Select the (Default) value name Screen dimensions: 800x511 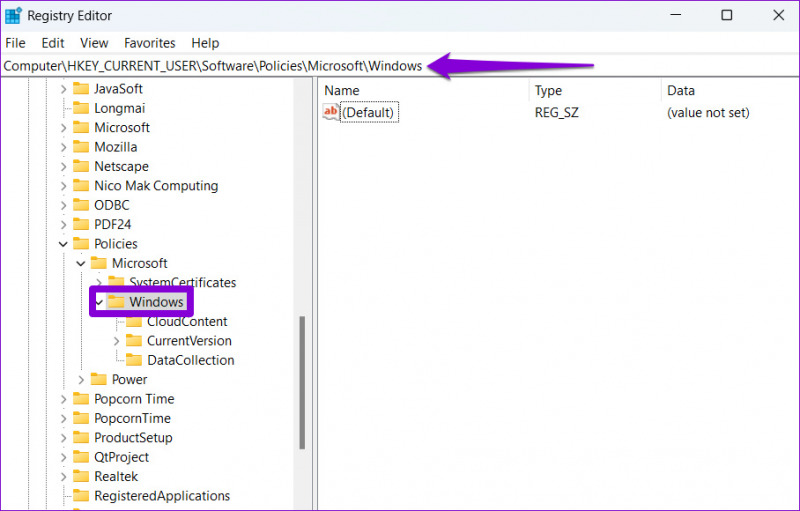(x=369, y=113)
